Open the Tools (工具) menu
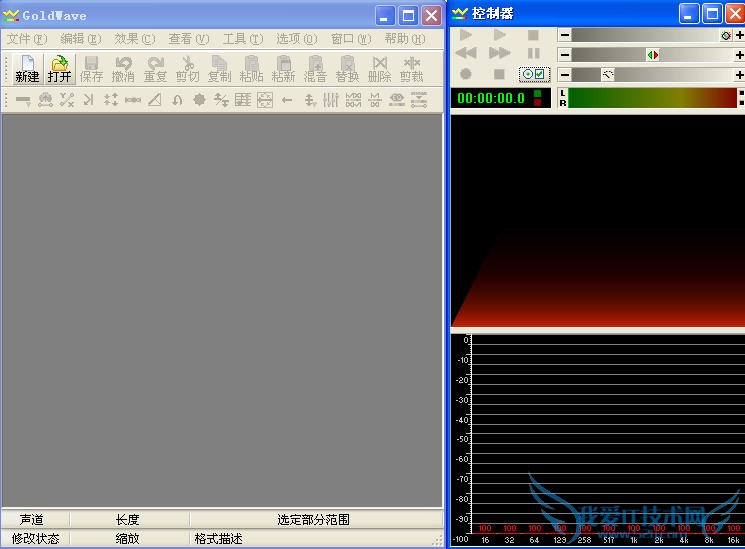The image size is (745, 549). click(x=242, y=39)
